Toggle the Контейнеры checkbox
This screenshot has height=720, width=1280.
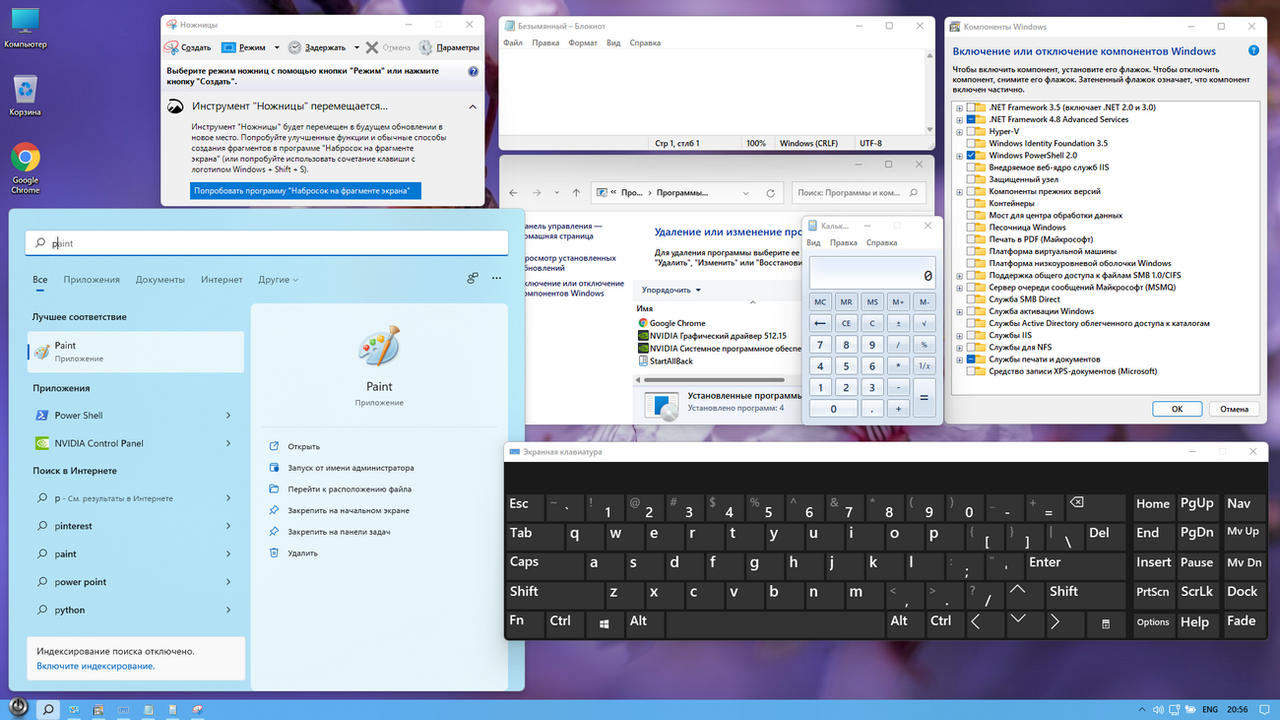pos(971,203)
